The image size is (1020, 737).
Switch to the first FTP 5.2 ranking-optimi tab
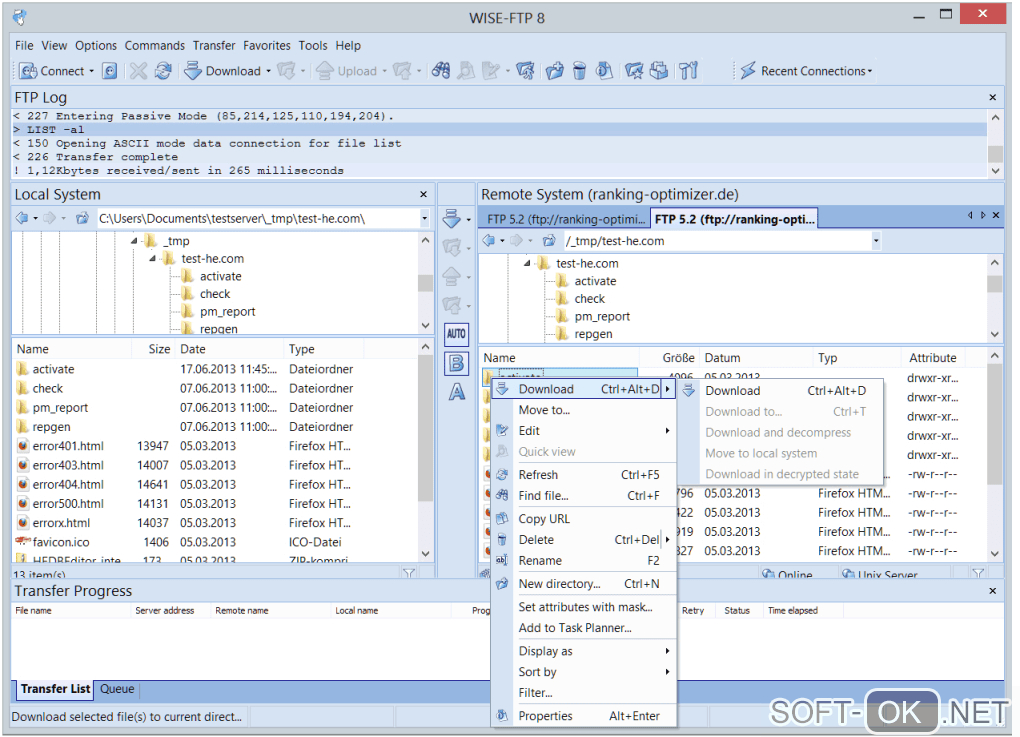[x=565, y=219]
